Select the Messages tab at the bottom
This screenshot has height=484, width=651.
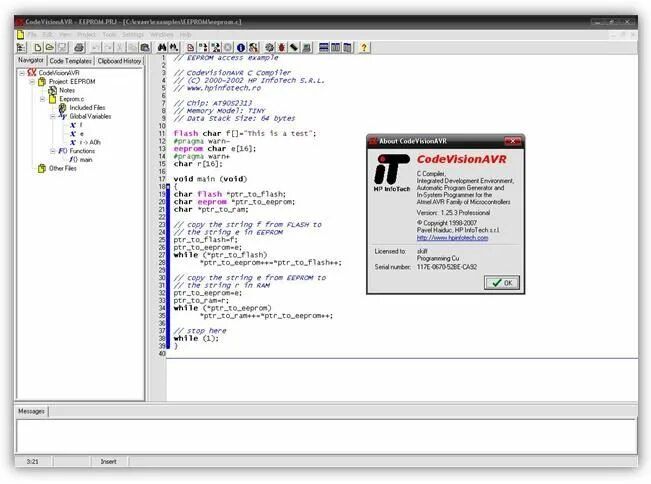coord(32,411)
